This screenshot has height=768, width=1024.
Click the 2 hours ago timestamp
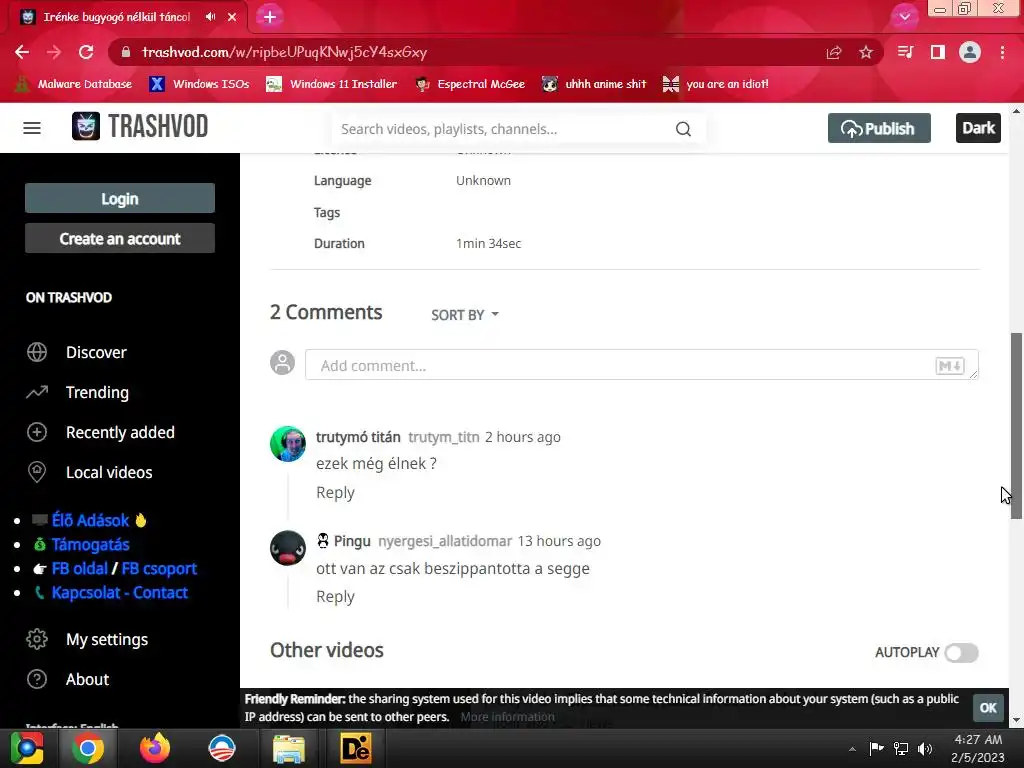point(522,437)
